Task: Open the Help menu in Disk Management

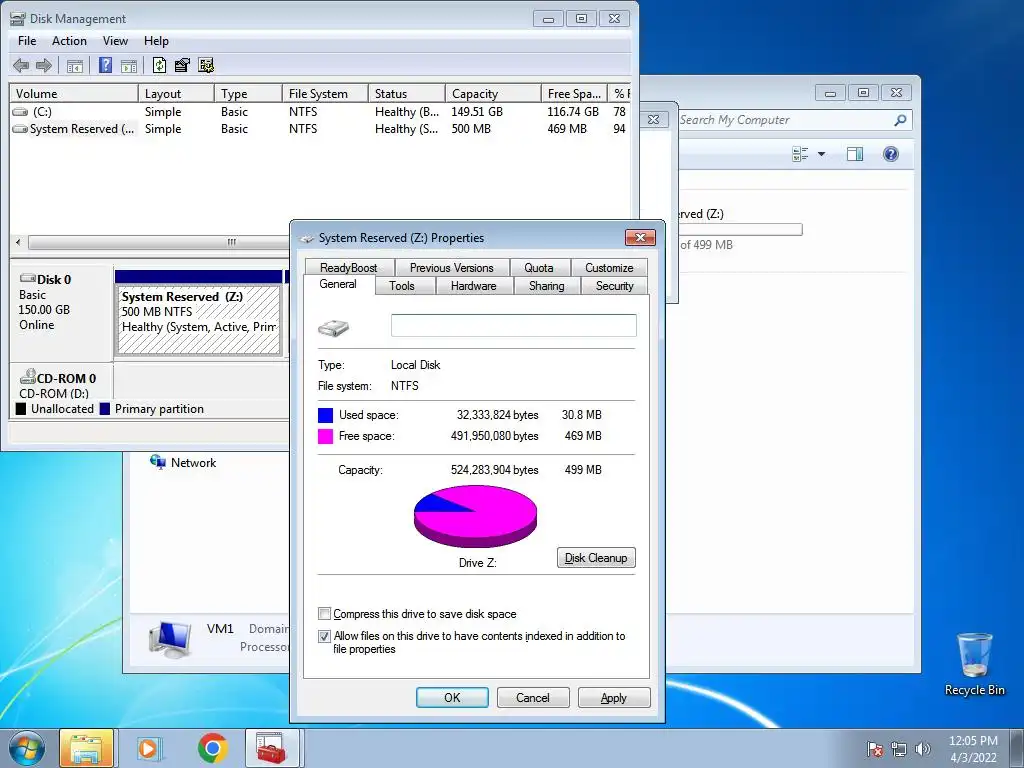Action: coord(156,40)
